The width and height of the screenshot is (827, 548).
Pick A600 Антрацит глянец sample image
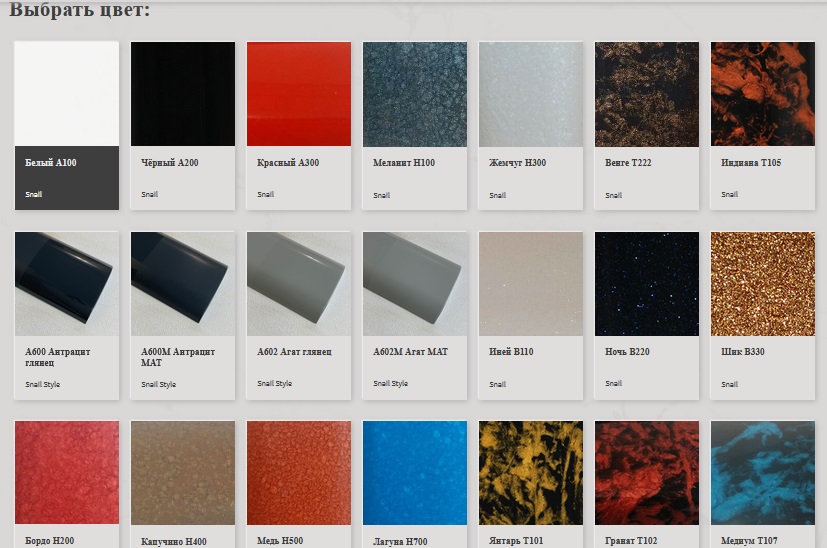click(67, 284)
